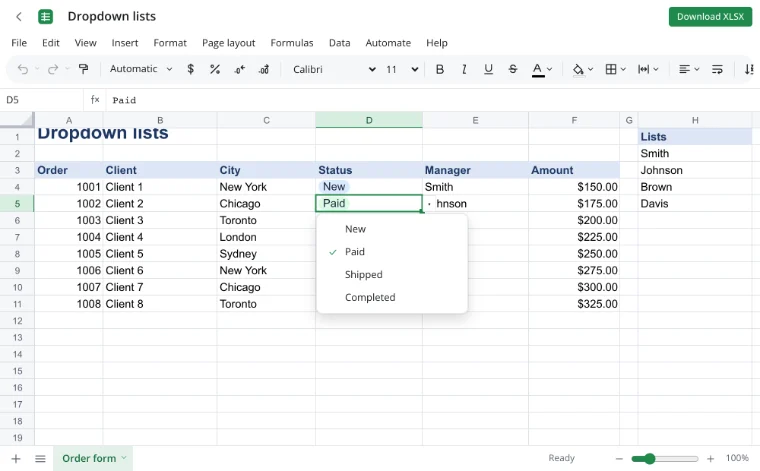Open the Insert menu
Viewport: 760px width, 471px height.
(x=125, y=43)
